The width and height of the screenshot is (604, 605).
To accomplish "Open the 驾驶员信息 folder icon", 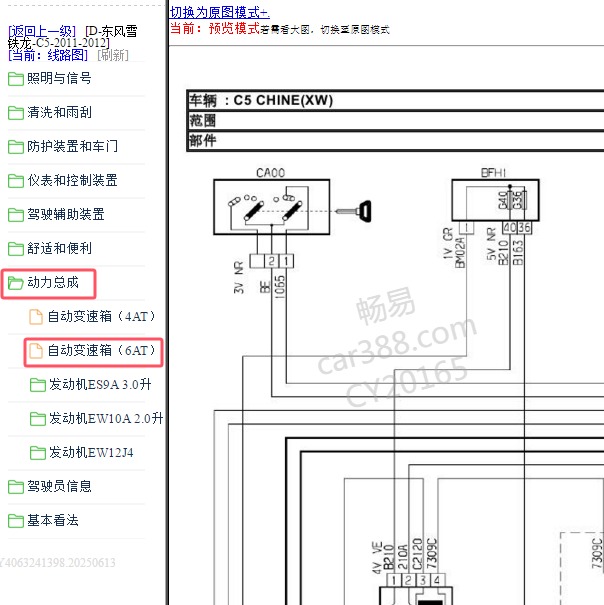I will [x=16, y=487].
